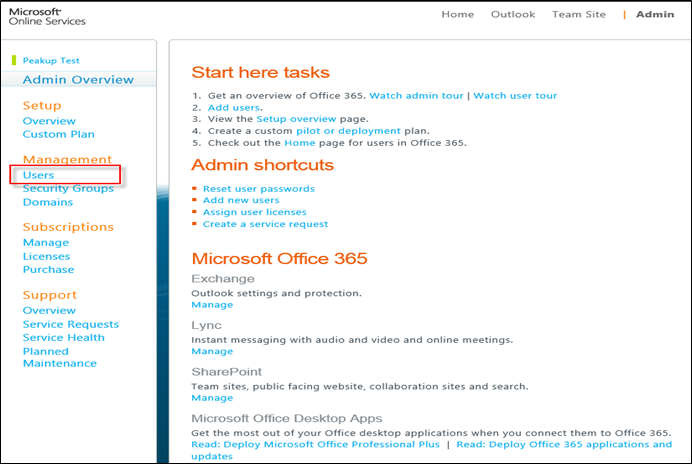Click the Instant messaging description under Lync
Image resolution: width=692 pixels, height=464 pixels.
click(x=352, y=340)
